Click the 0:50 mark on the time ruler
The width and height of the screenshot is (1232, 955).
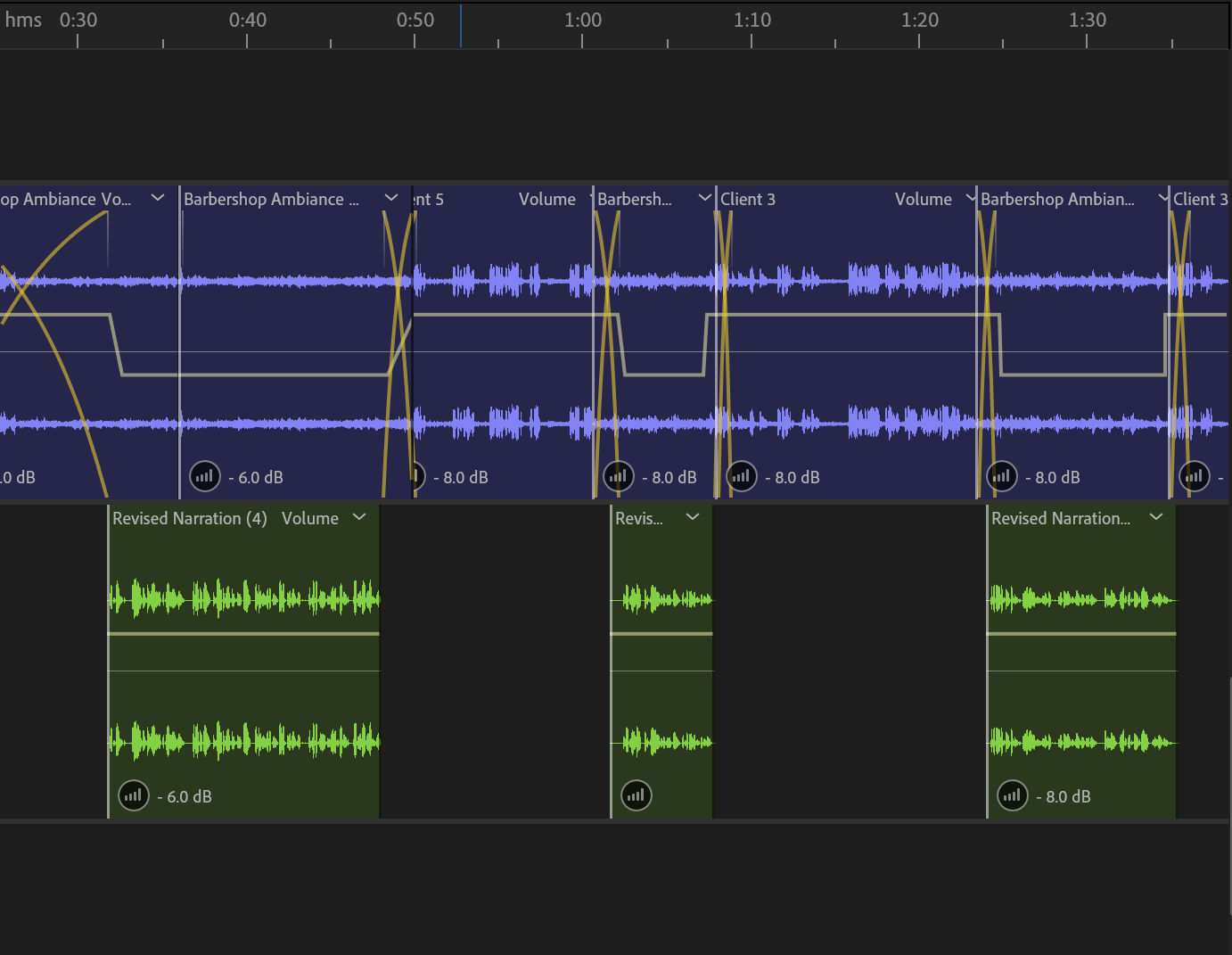[x=415, y=20]
